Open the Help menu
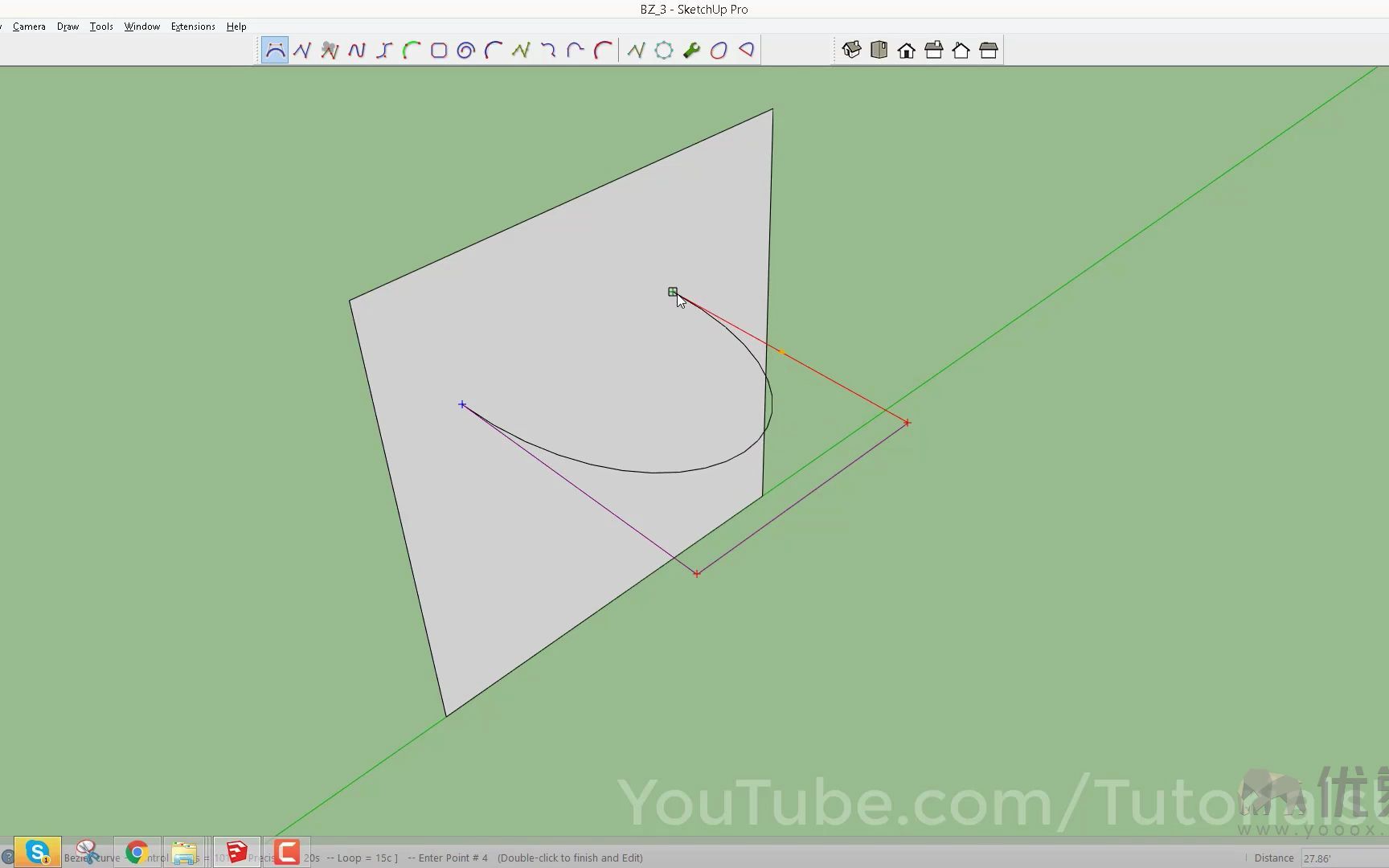 (x=236, y=27)
